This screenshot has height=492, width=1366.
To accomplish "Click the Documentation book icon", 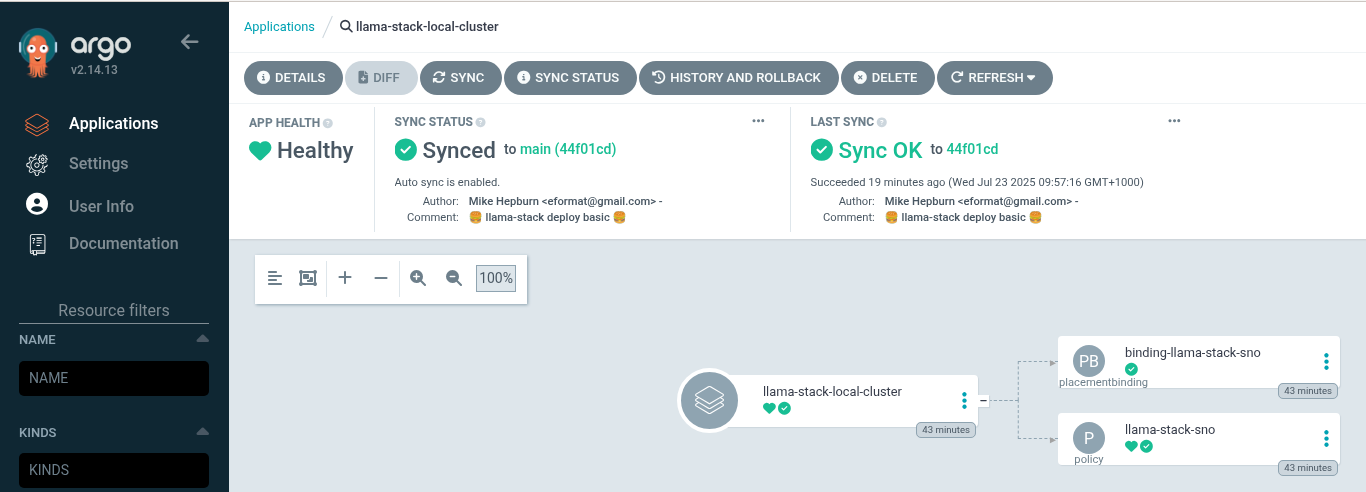I will tap(37, 244).
